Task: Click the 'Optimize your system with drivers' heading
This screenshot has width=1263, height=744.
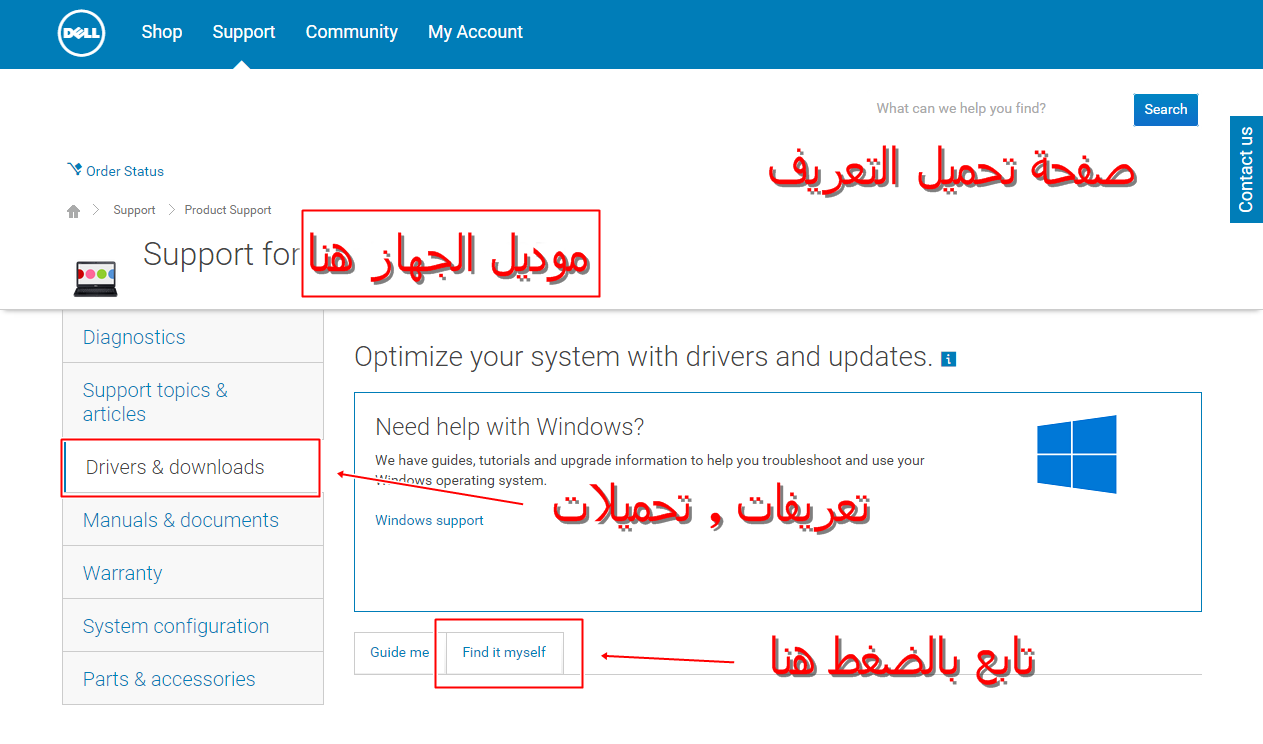Action: [x=644, y=357]
